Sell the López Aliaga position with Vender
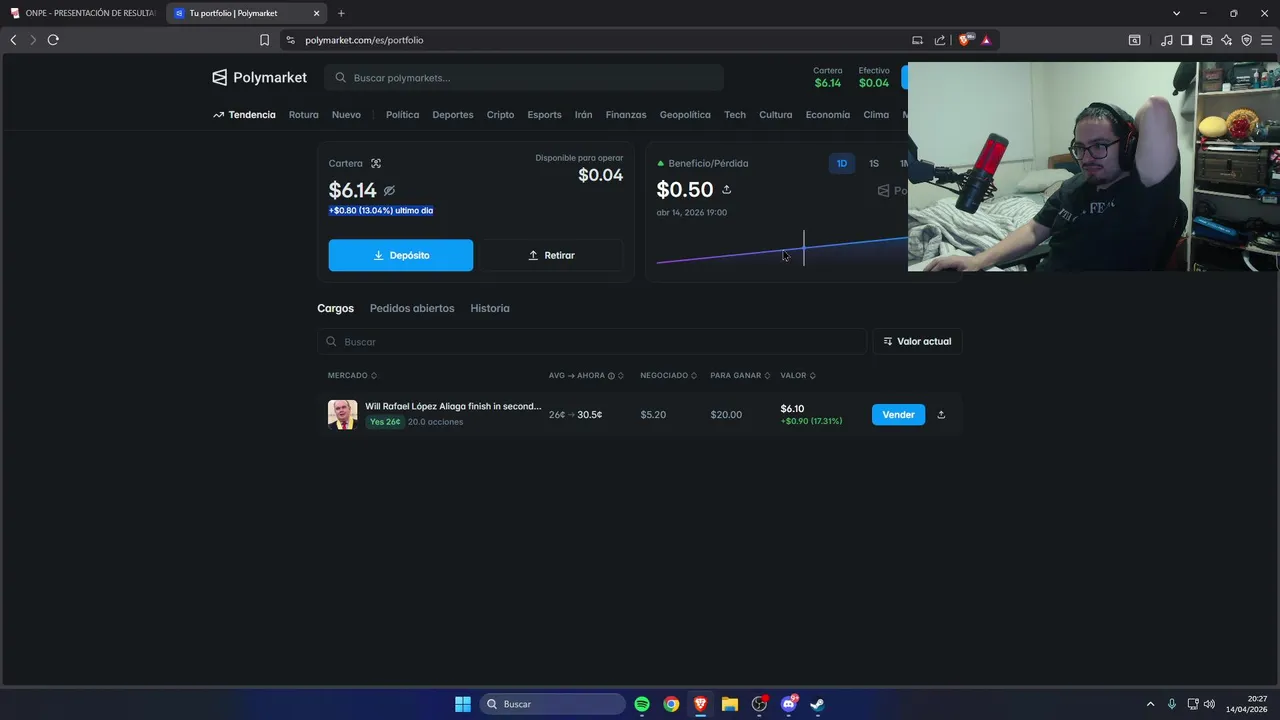1280x720 pixels. pyautogui.click(x=898, y=414)
